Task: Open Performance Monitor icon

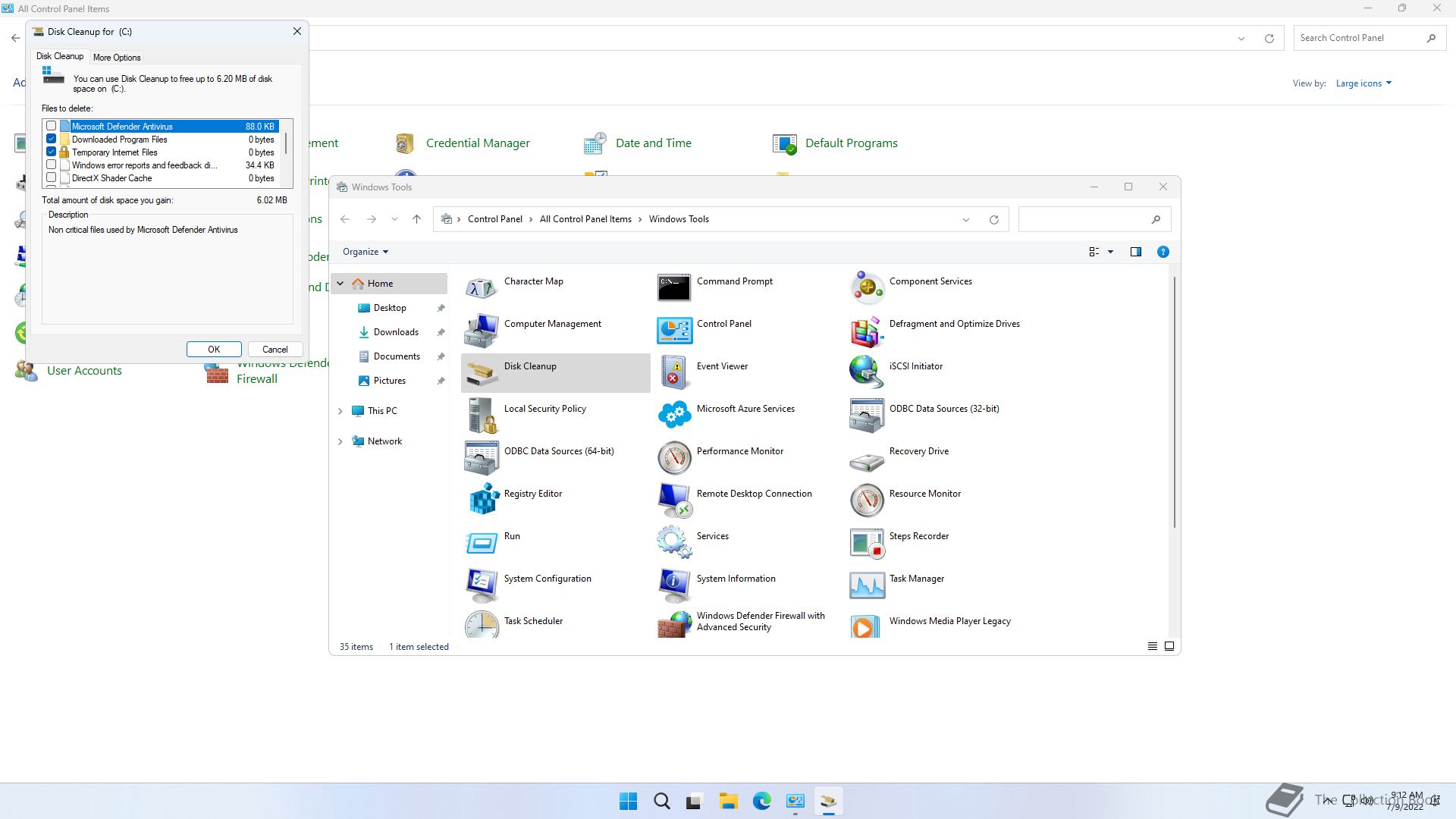Action: point(674,458)
